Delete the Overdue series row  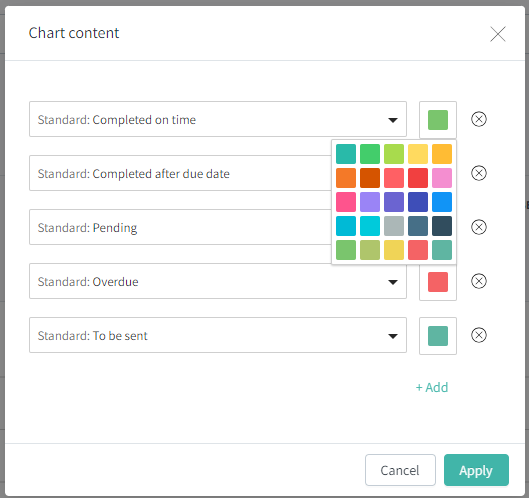tap(478, 281)
